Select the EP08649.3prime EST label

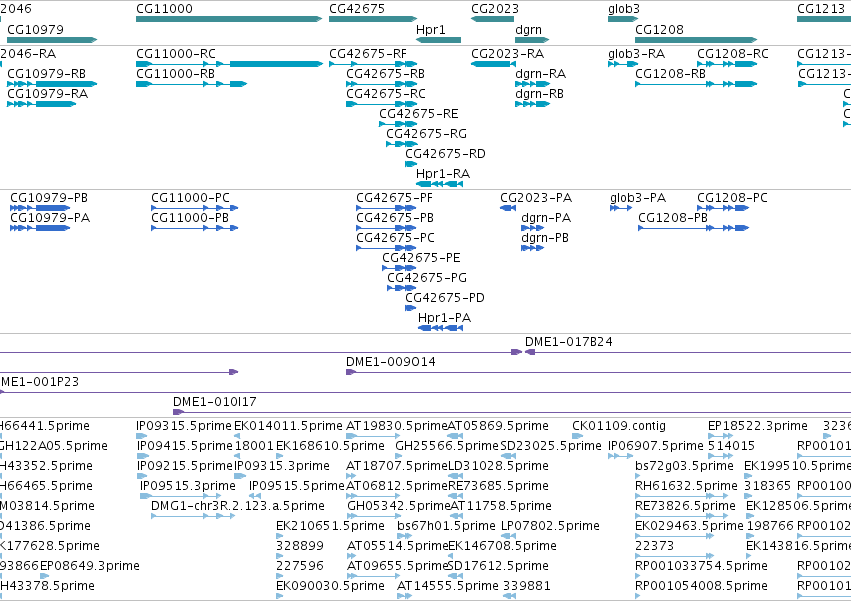pyautogui.click(x=90, y=566)
